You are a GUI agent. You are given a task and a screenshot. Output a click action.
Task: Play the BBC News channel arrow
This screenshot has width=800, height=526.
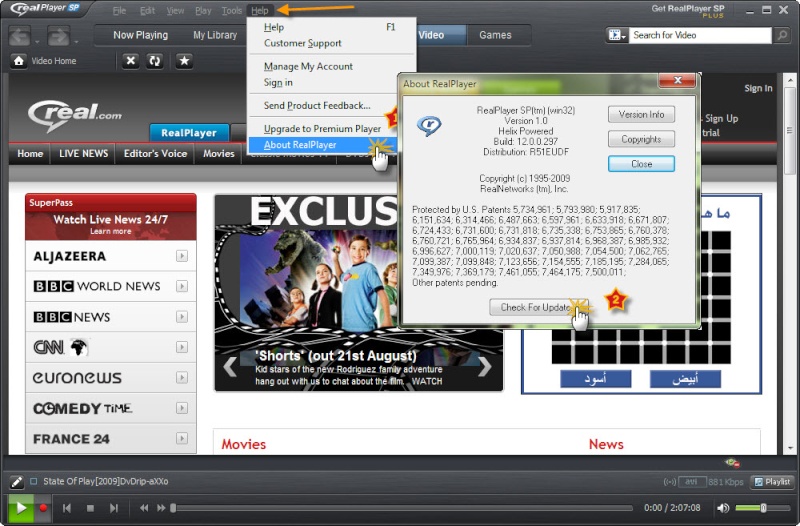(182, 317)
